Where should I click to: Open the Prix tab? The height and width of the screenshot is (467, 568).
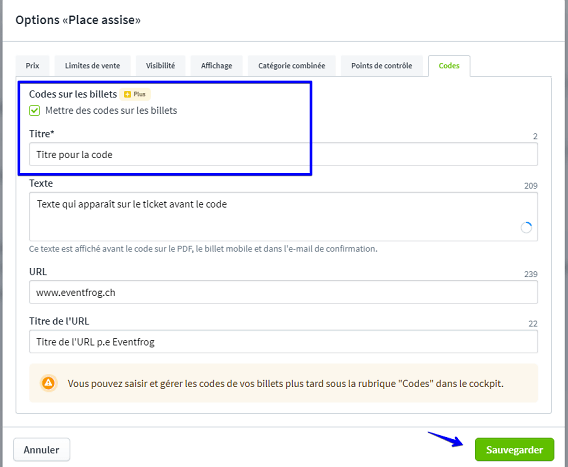33,66
